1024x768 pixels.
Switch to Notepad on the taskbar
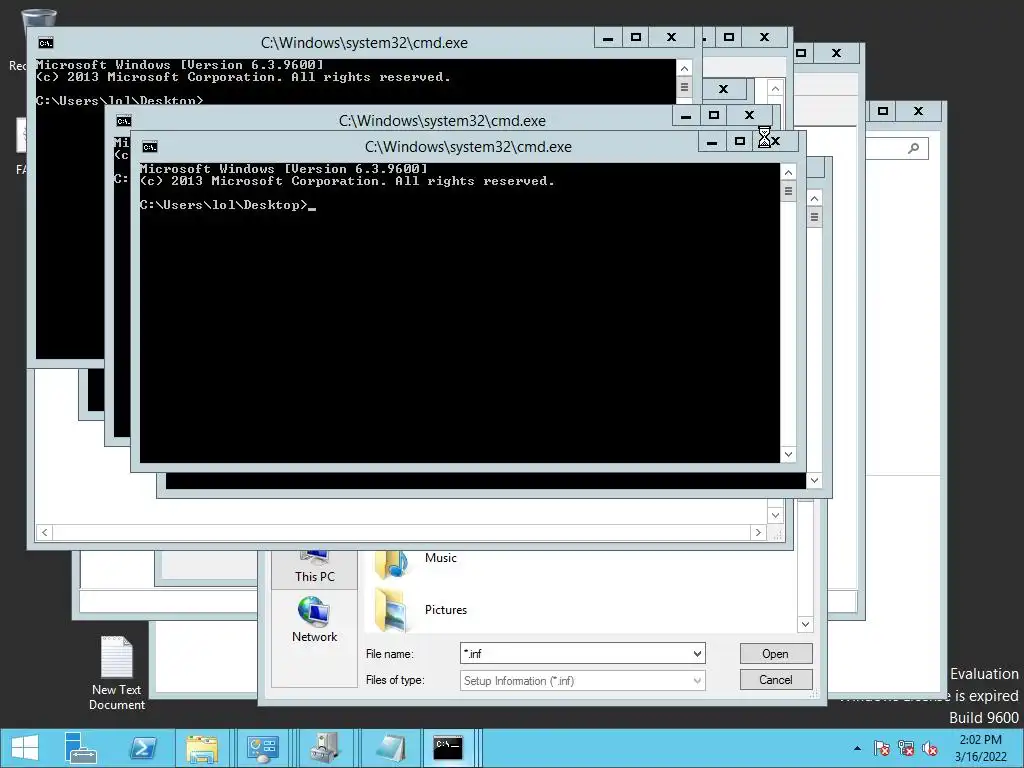coord(390,748)
